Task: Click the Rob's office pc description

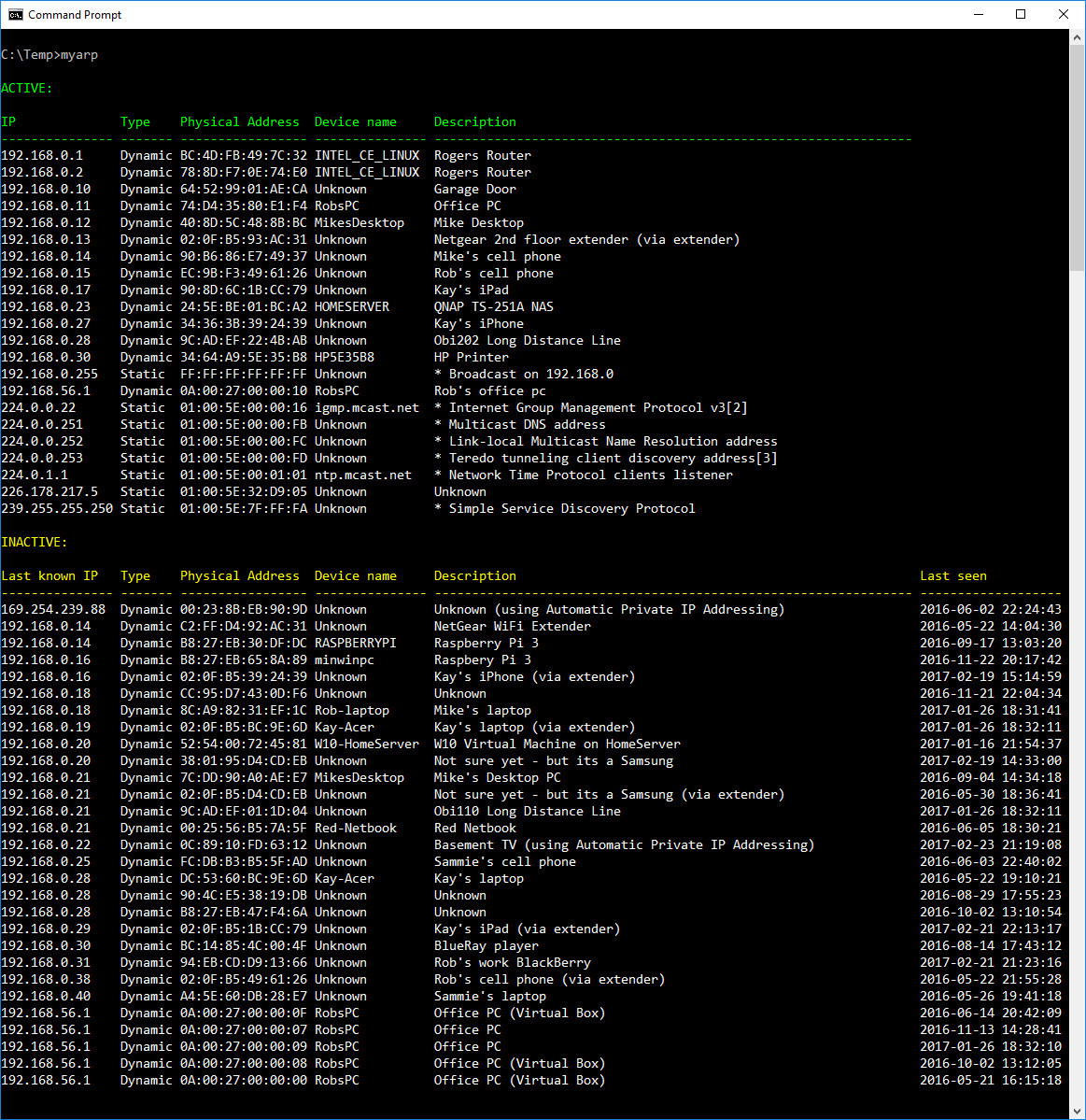Action: click(x=490, y=391)
